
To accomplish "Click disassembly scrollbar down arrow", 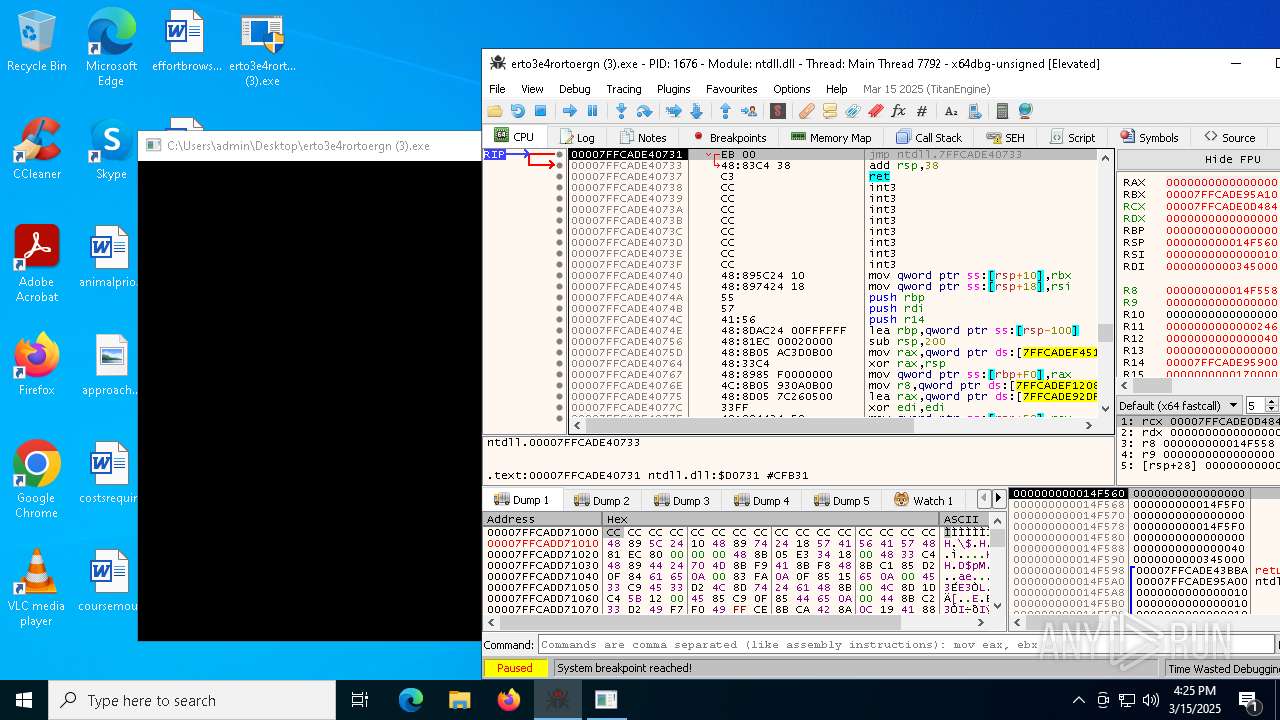I will [x=1105, y=408].
